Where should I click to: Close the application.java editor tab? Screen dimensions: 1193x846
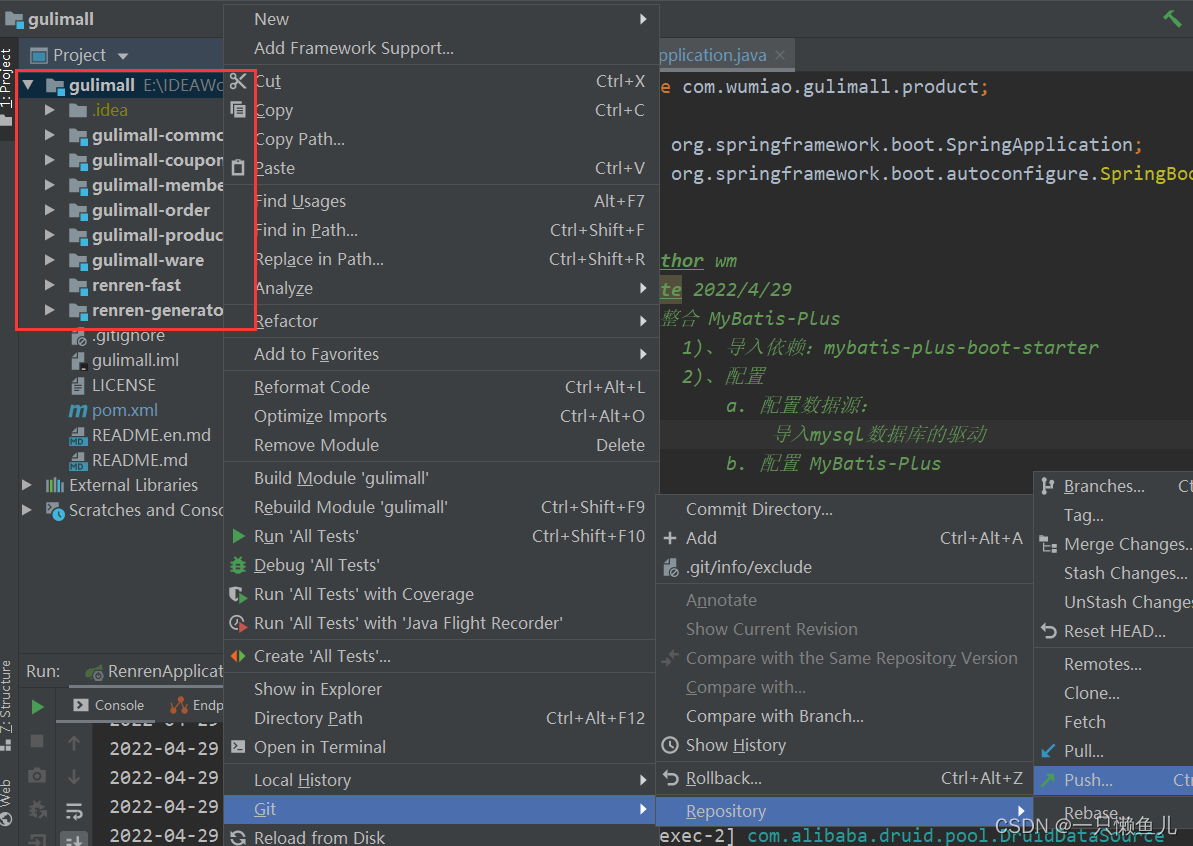[x=780, y=55]
